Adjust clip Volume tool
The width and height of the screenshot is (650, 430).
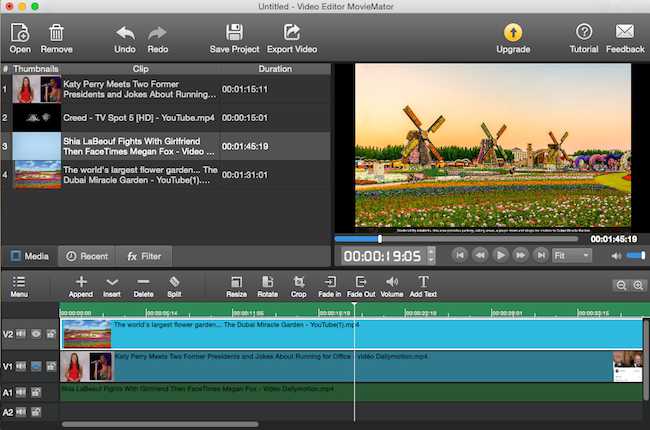point(392,287)
